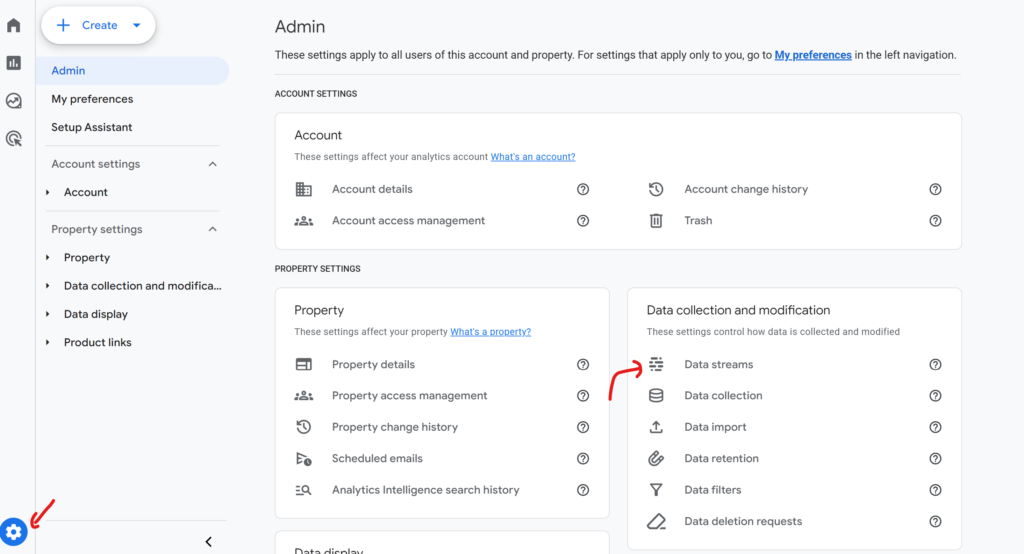This screenshot has height=554, width=1024.
Task: Click the Trash bin icon
Action: pyautogui.click(x=656, y=221)
